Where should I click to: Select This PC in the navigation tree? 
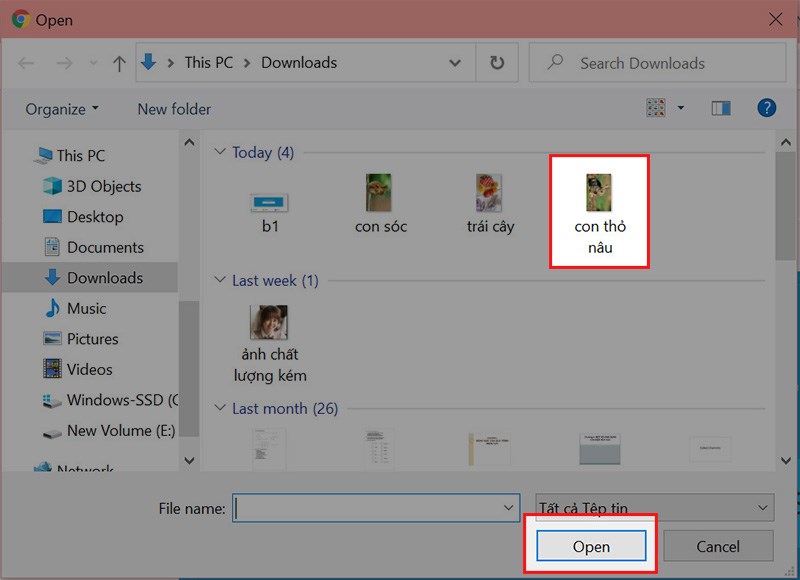[69, 155]
